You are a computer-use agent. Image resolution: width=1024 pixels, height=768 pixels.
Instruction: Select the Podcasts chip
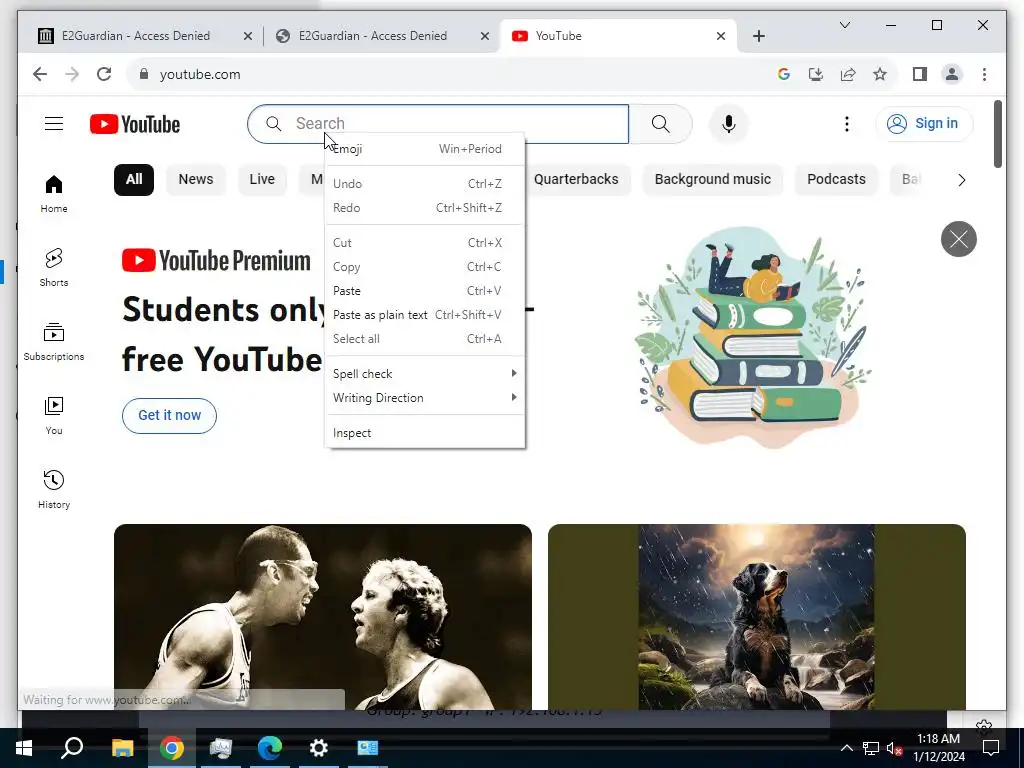tap(836, 180)
